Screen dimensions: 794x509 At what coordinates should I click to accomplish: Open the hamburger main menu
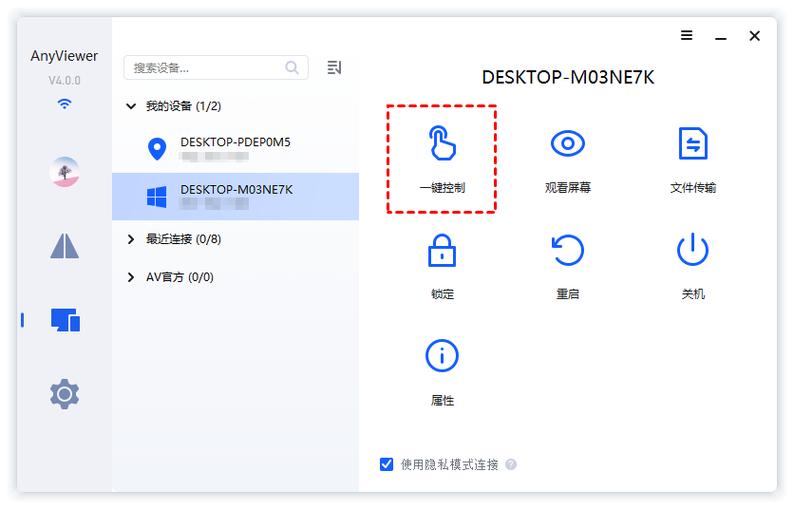(687, 35)
